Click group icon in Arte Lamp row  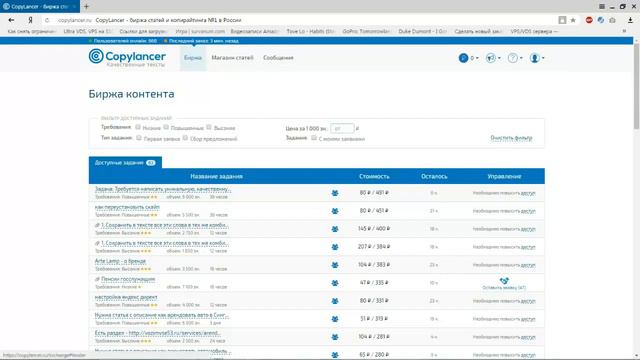(x=335, y=264)
